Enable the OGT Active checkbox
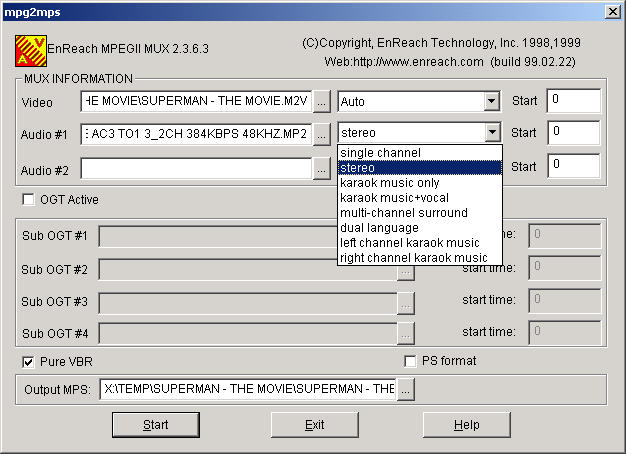The height and width of the screenshot is (454, 626). point(28,200)
